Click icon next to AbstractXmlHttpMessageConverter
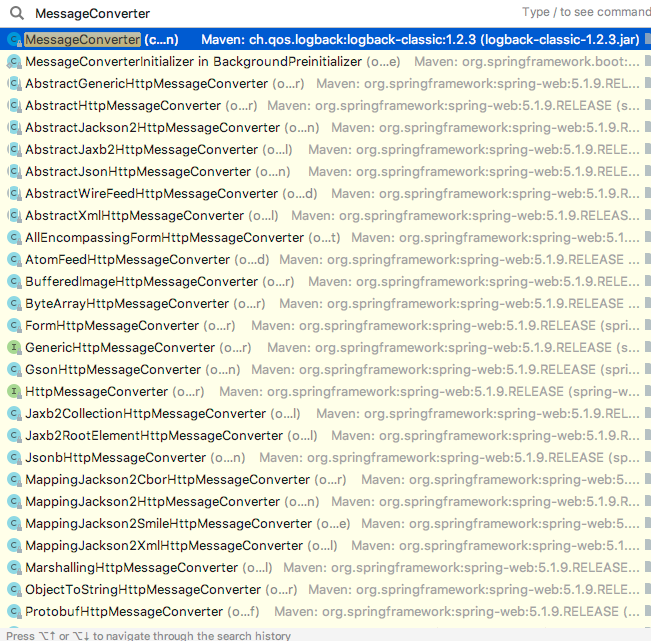This screenshot has height=641, width=651. pos(15,216)
